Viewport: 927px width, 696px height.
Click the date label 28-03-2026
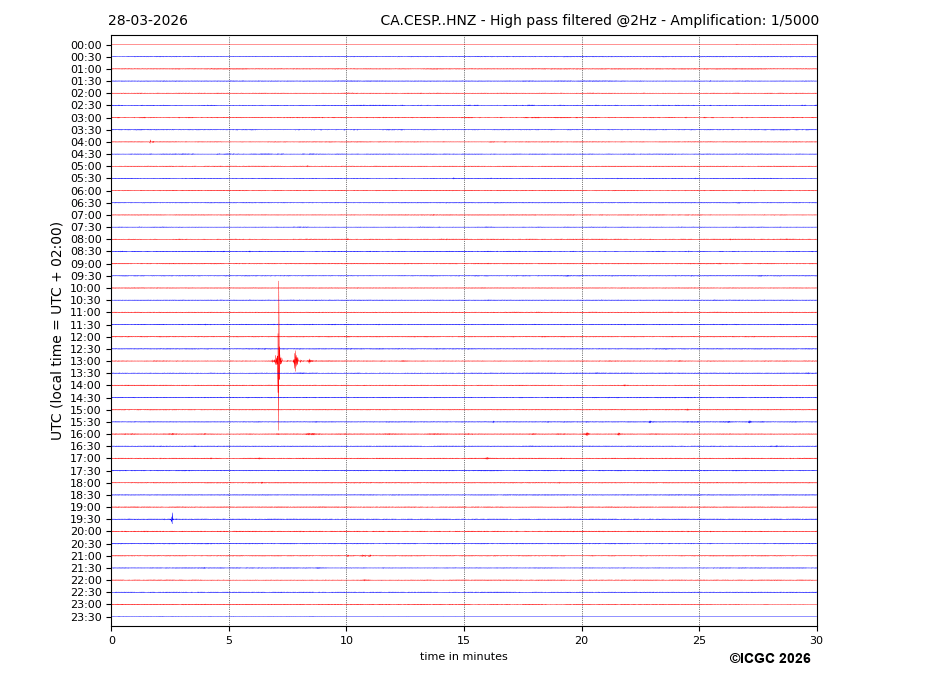[148, 21]
